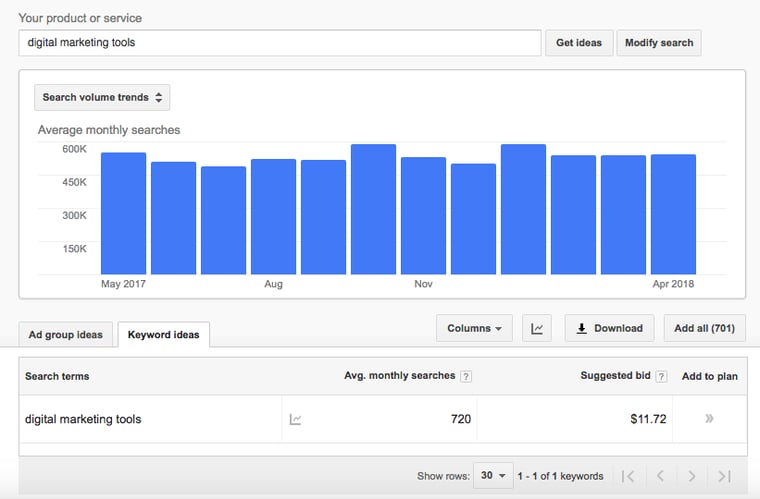Viewport: 760px width, 499px height.
Task: Go to the previous results page
Action: (659, 476)
